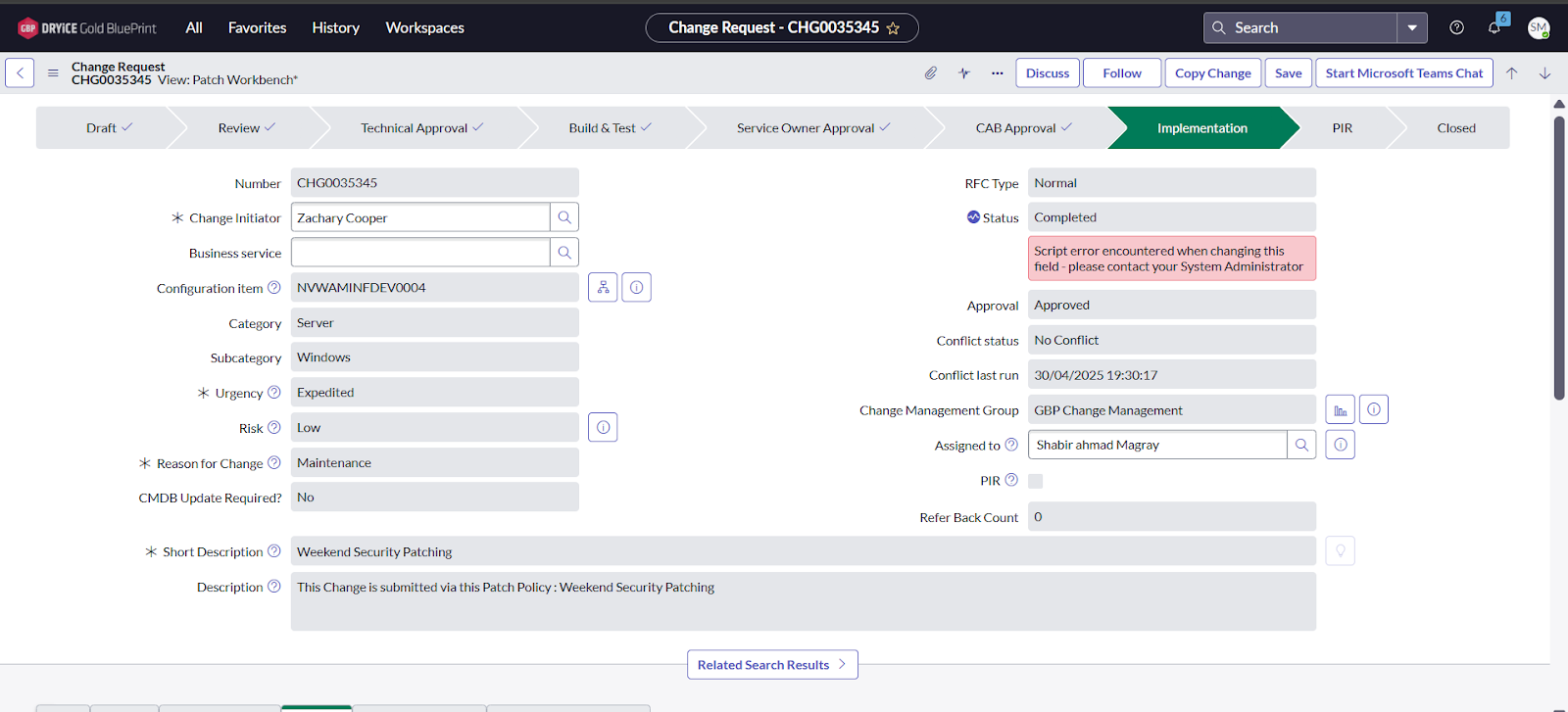Viewport: 1568px width, 712px height.
Task: Toggle the PIR checkbox
Action: (1036, 481)
